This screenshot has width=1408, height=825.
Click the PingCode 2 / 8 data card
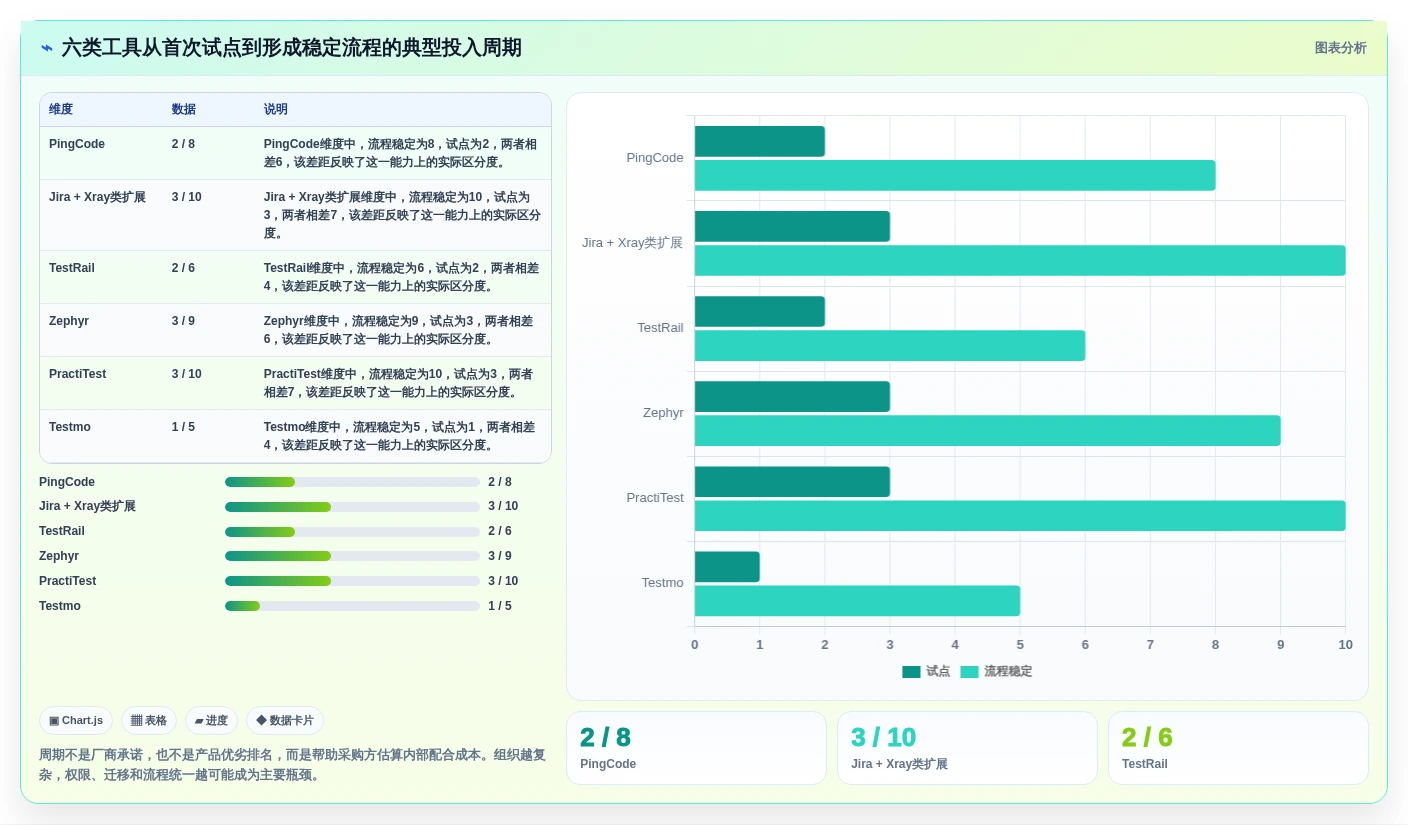pos(696,748)
